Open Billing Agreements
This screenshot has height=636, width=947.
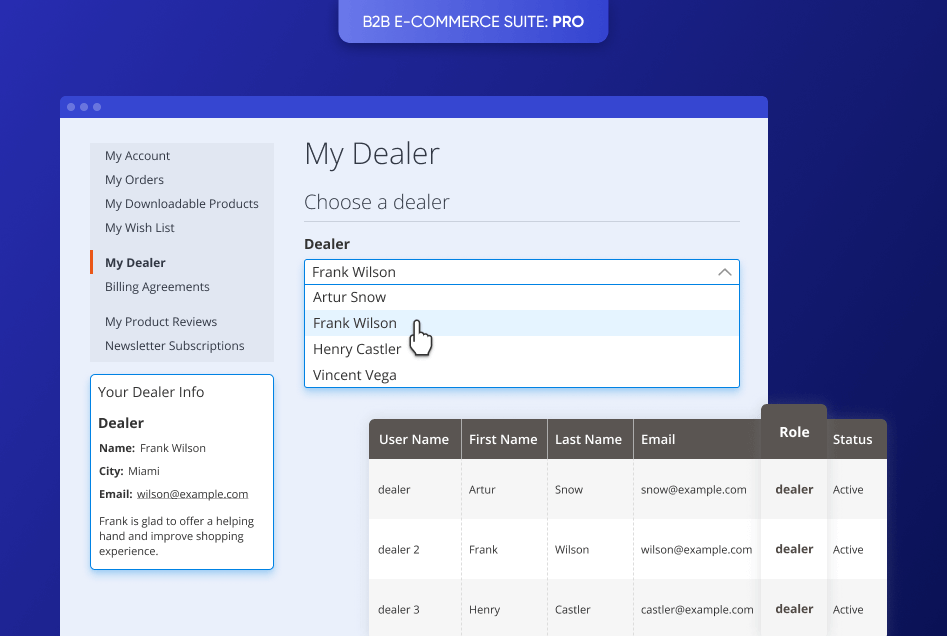pyautogui.click(x=157, y=286)
